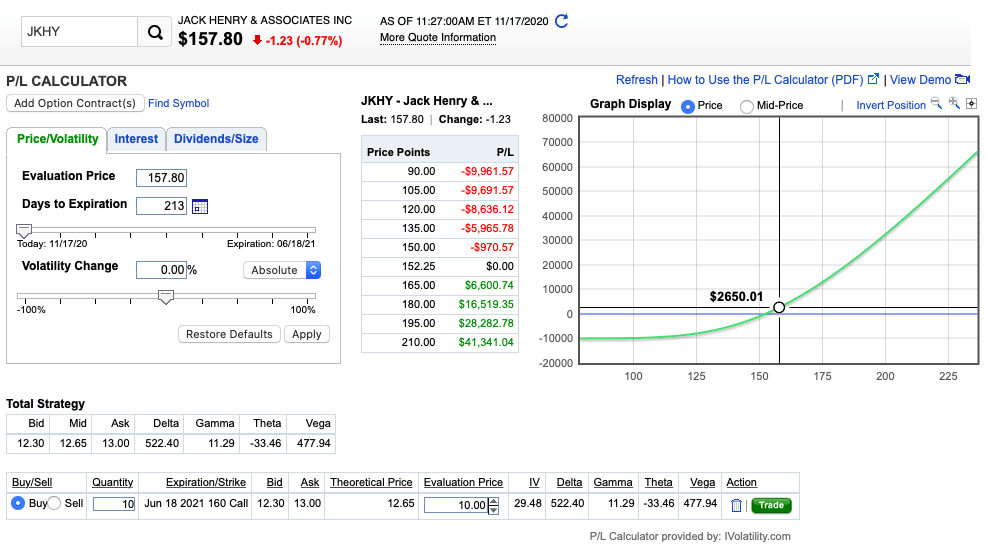This screenshot has height=551, width=986.
Task: Click the Quantity field showing 10
Action: pos(114,504)
